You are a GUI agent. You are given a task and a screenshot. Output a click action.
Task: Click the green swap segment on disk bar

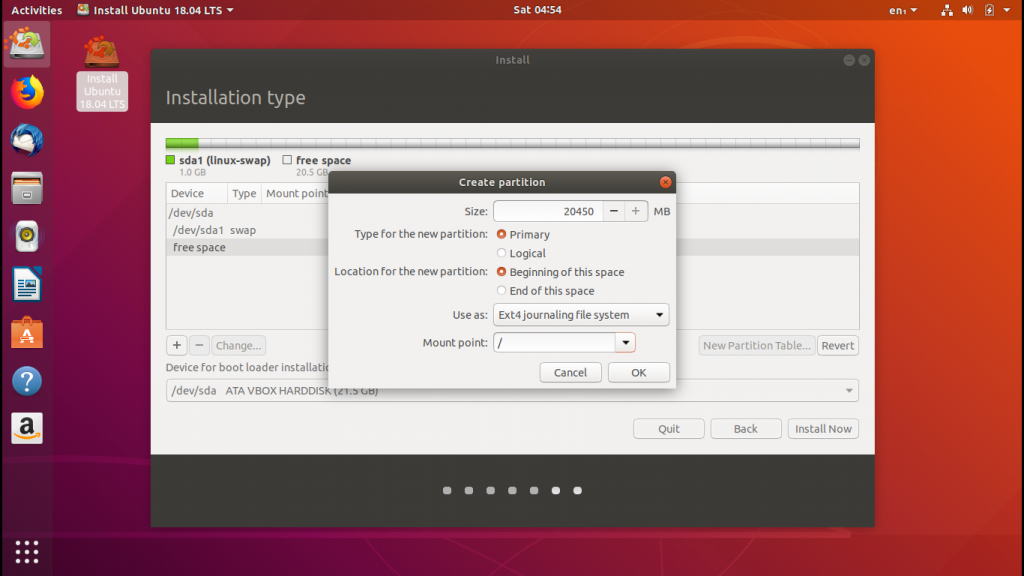point(182,143)
